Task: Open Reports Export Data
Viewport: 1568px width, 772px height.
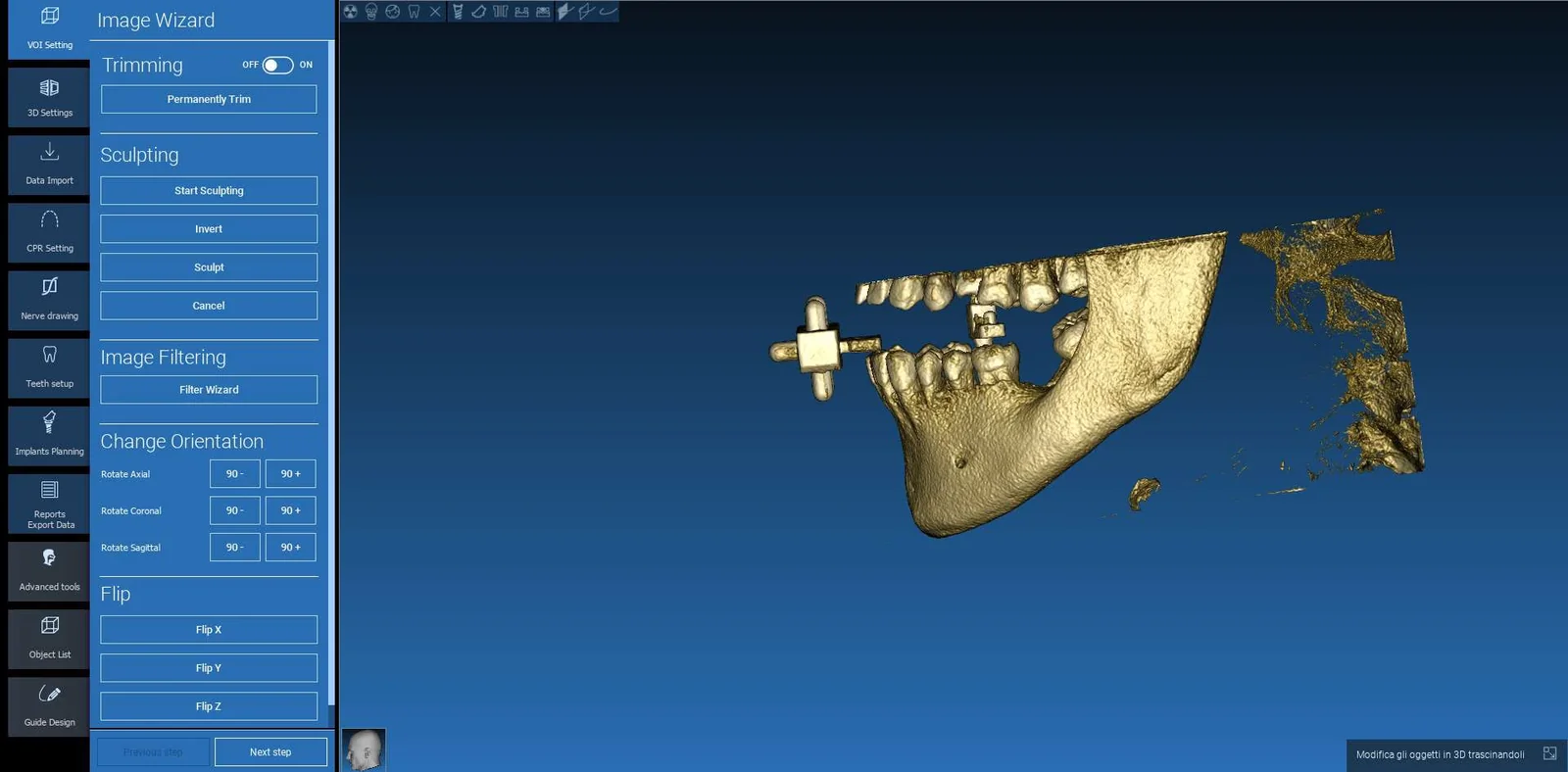Action: (x=49, y=504)
